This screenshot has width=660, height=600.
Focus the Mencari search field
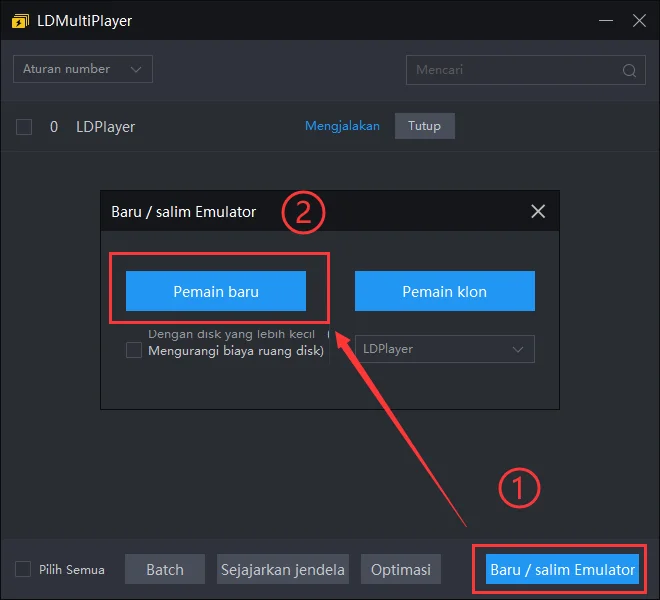pos(525,70)
